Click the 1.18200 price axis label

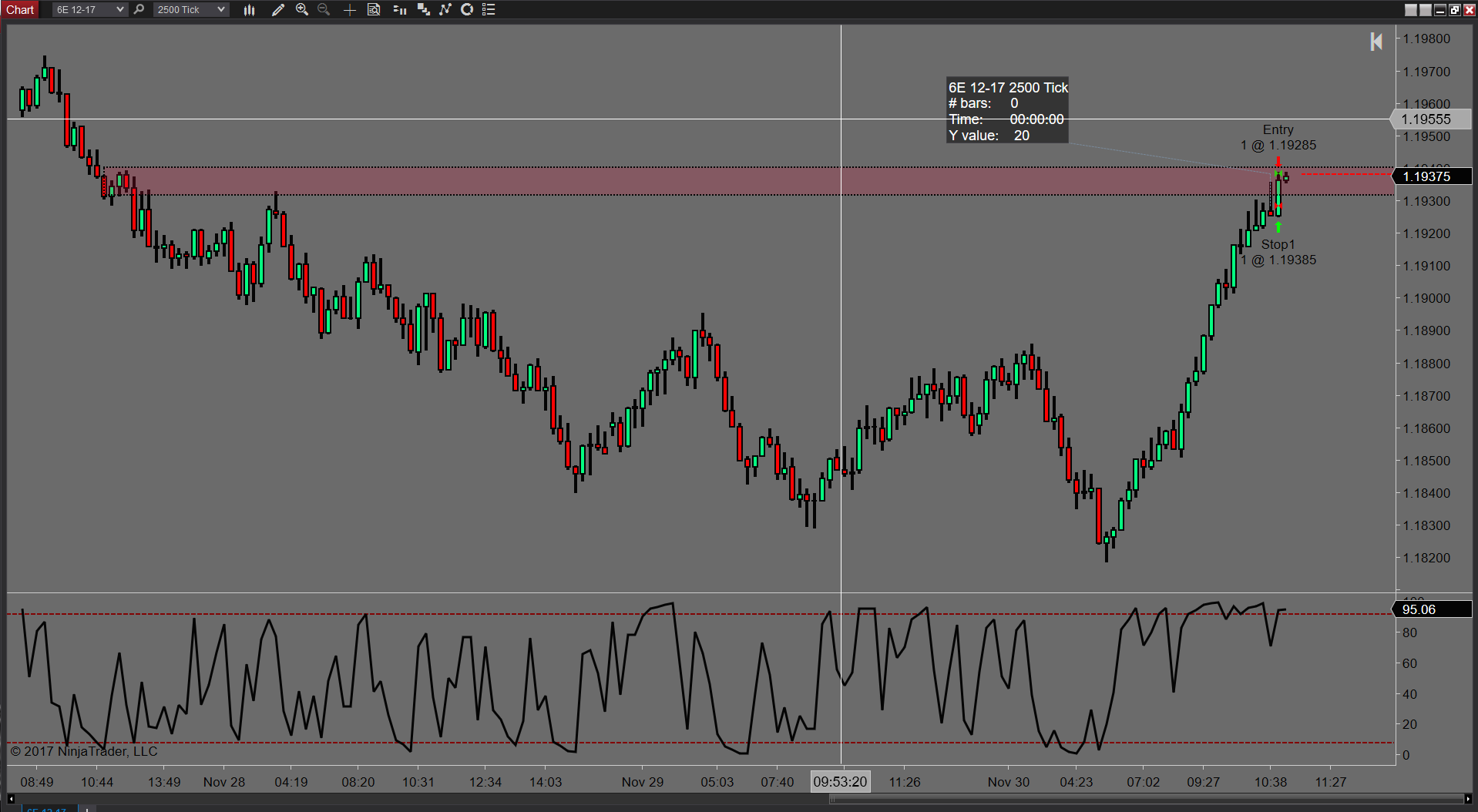1426,558
